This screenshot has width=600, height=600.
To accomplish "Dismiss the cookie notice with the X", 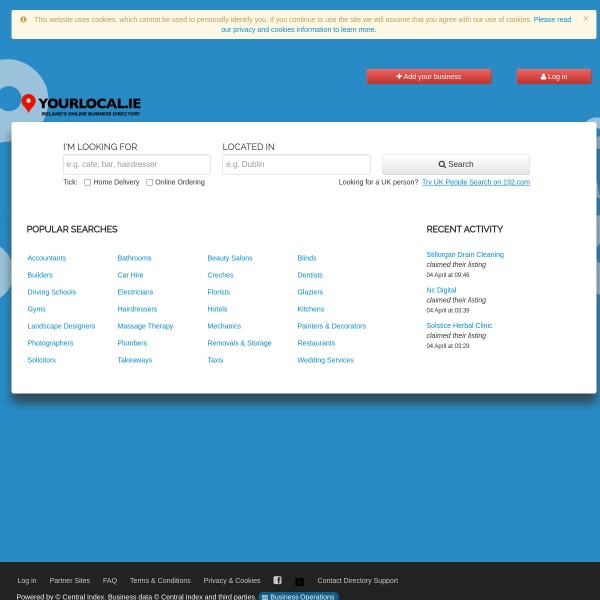I will pyautogui.click(x=585, y=18).
